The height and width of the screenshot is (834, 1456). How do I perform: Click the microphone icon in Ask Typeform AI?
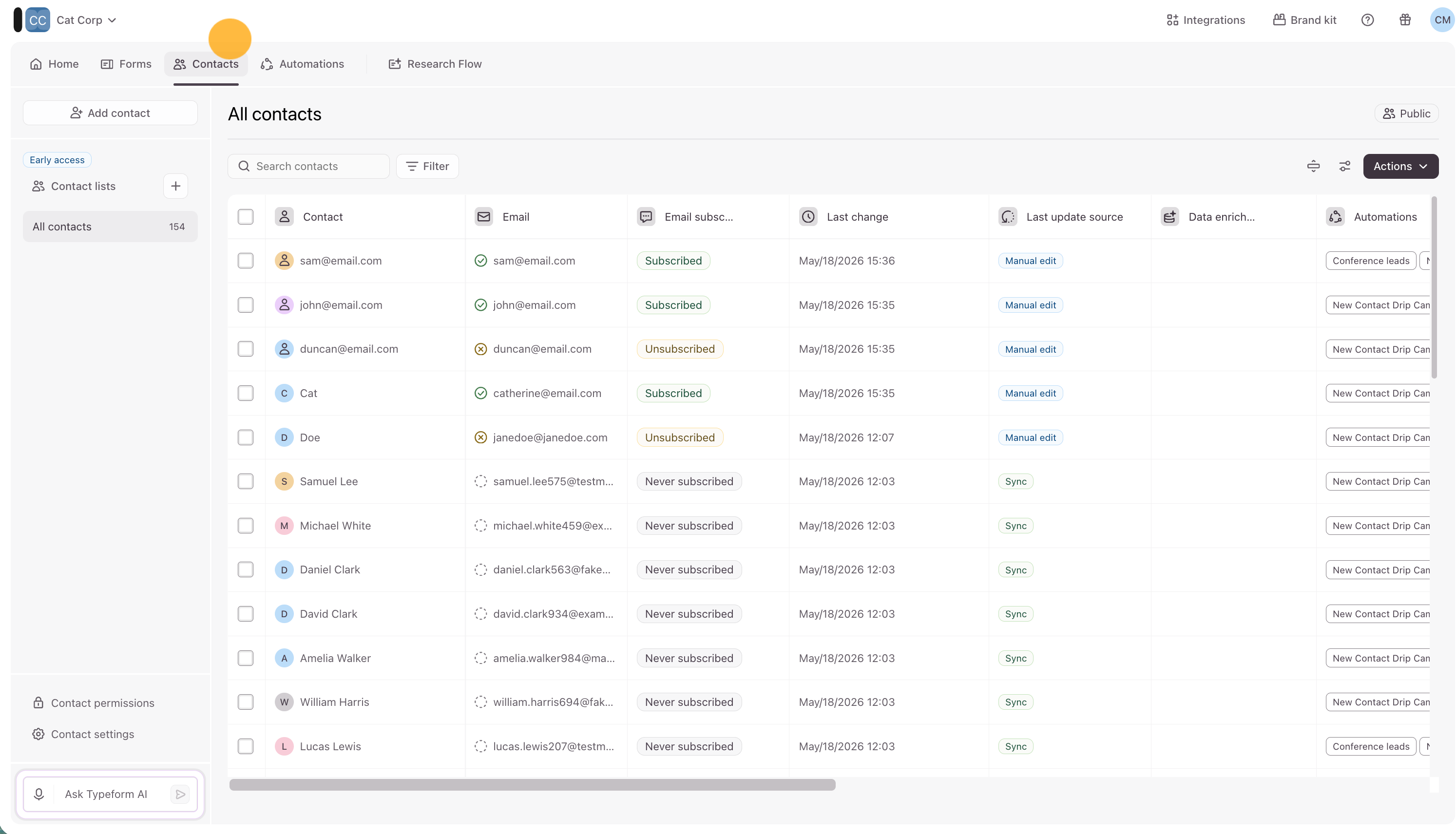pos(39,794)
